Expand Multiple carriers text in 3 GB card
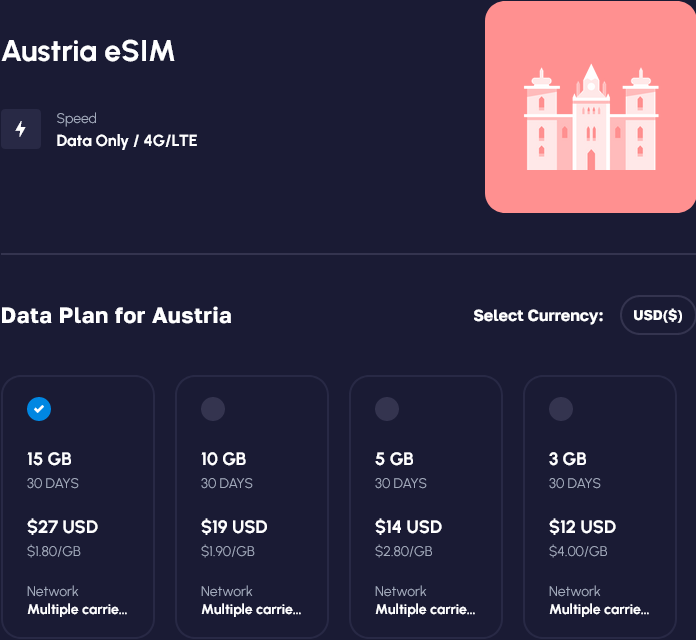The width and height of the screenshot is (696, 640). tap(599, 609)
